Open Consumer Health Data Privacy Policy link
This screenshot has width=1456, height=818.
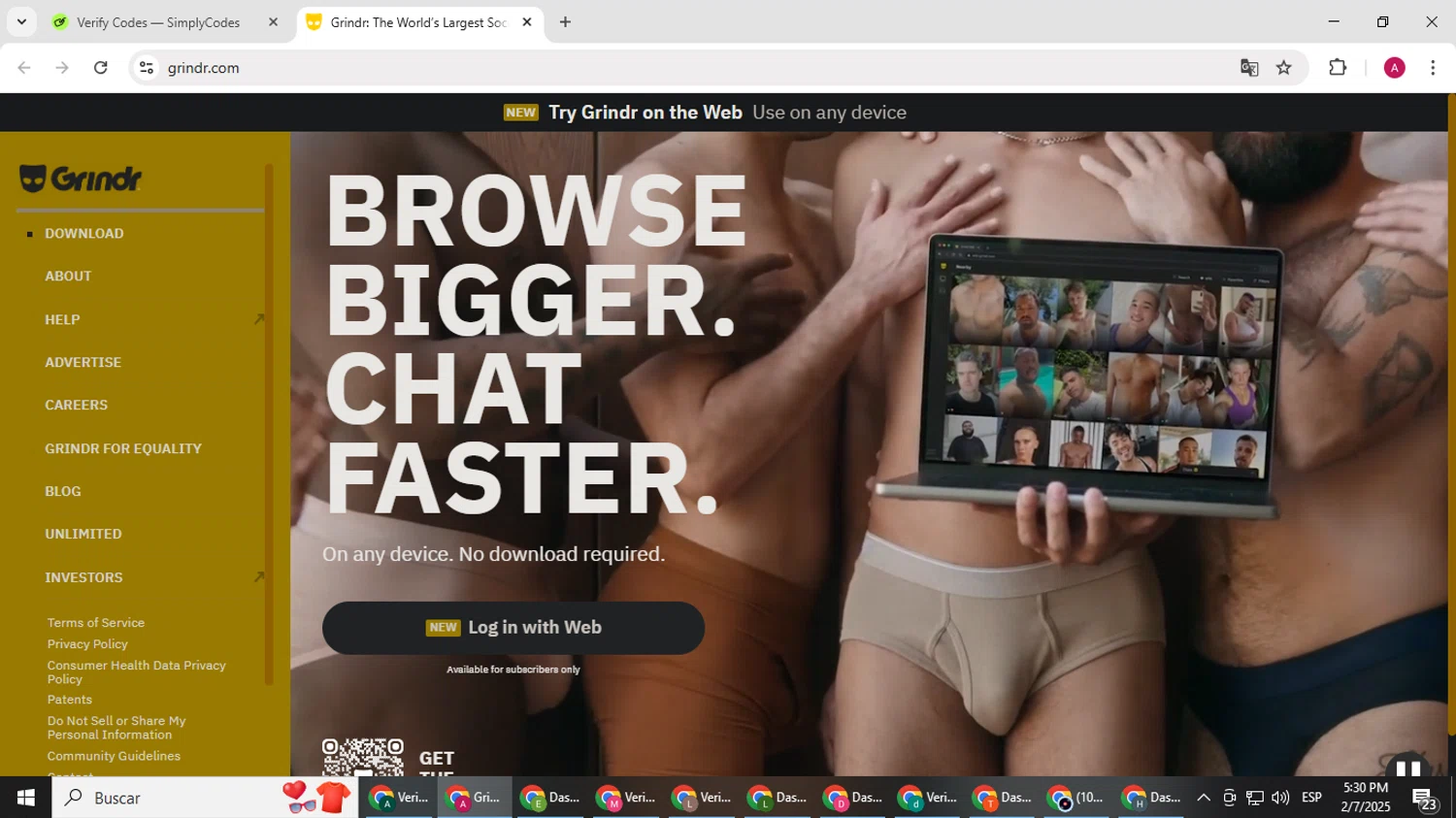pos(137,672)
